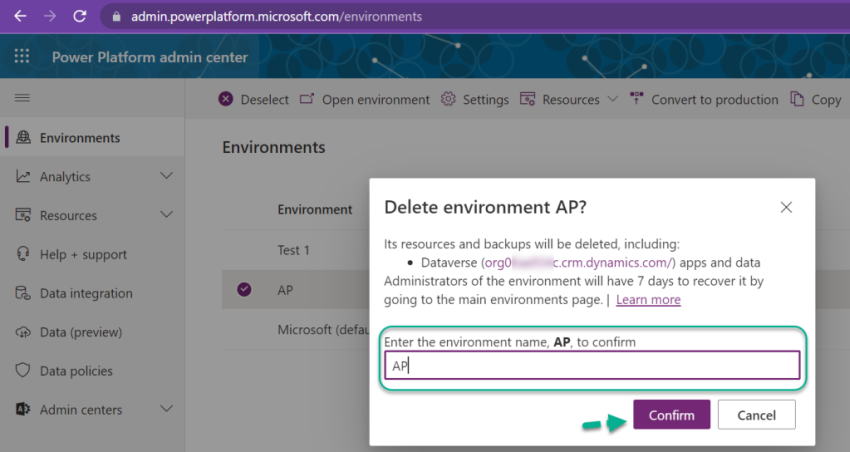Select Convert to production command
Screen dimensions: 850x452
coord(714,100)
